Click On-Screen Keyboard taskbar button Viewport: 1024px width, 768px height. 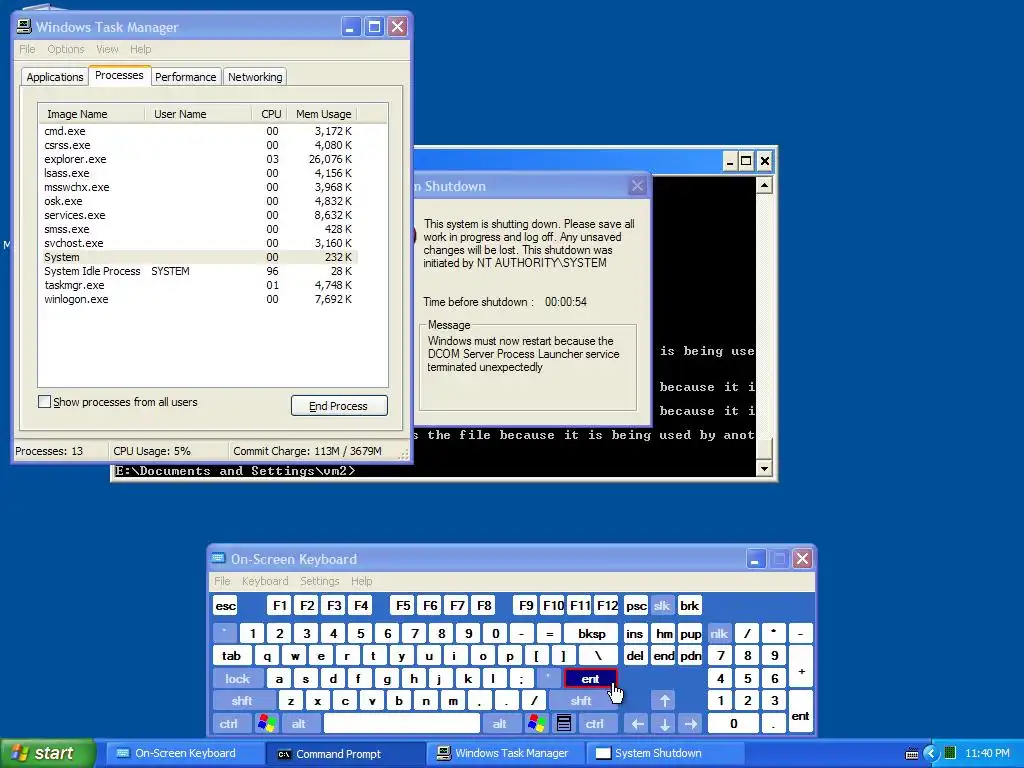coord(185,754)
